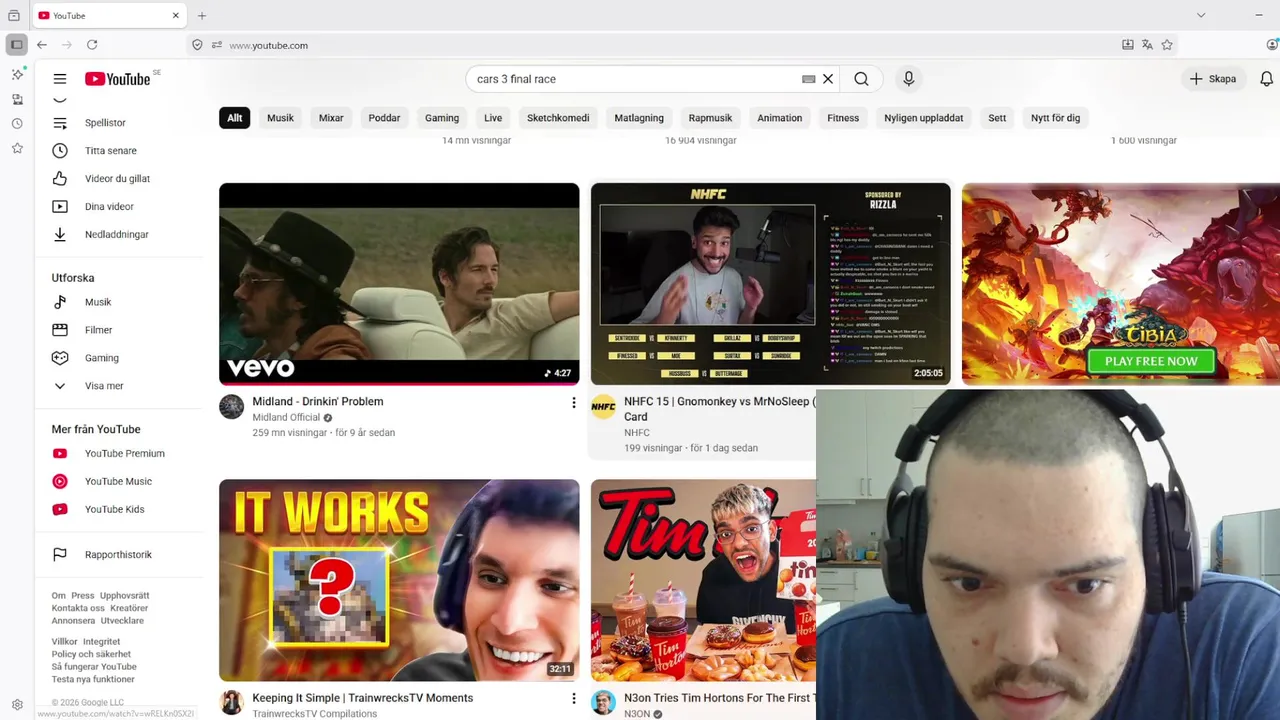The width and height of the screenshot is (1280, 720).
Task: Clear the search text with the X icon
Action: click(x=828, y=79)
